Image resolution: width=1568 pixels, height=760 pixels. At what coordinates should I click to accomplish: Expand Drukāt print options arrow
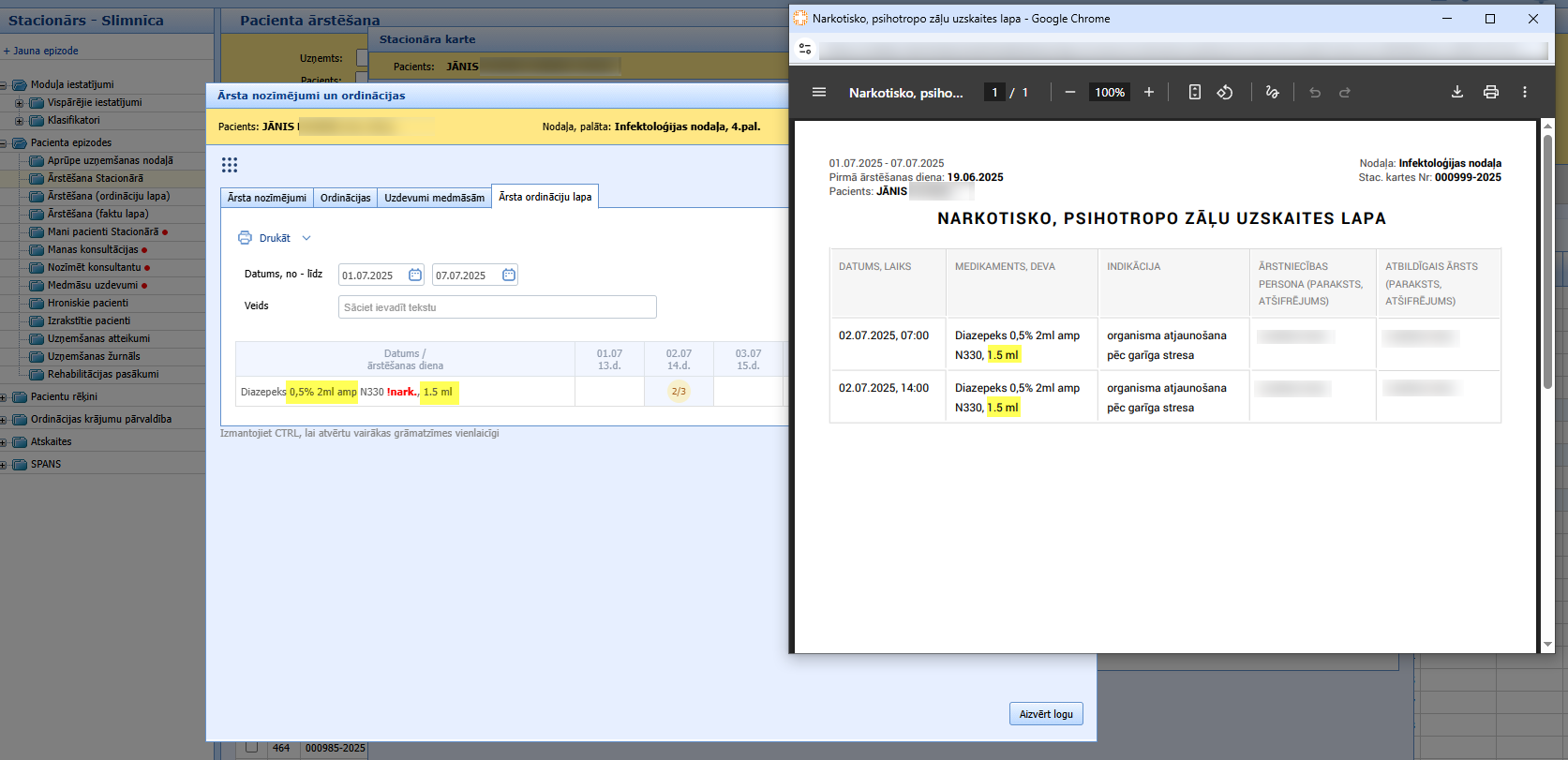306,238
